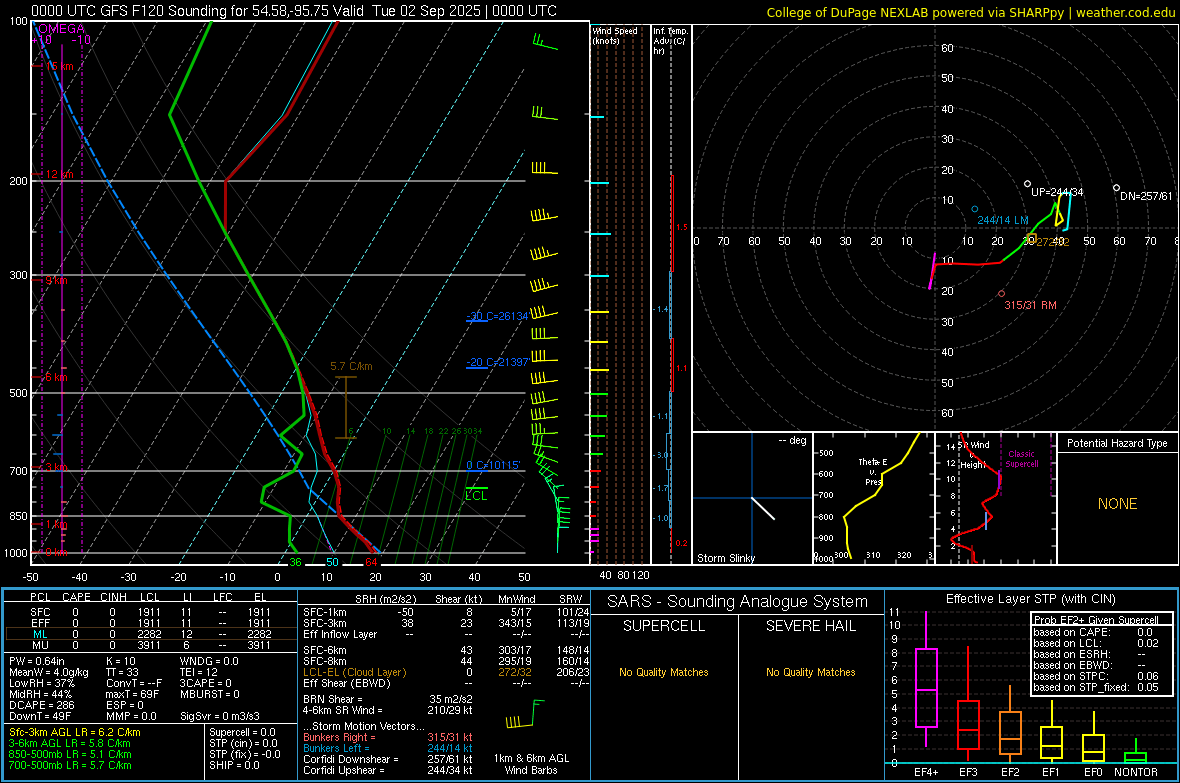Click the 5.7 C/km lapse rate label

tap(351, 367)
